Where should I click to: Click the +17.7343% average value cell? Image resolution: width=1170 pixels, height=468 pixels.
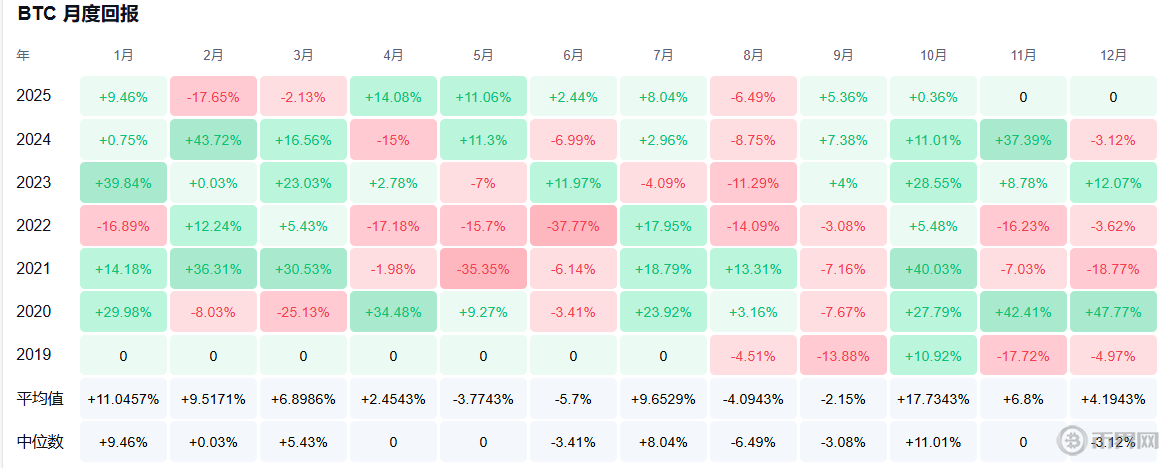point(933,398)
